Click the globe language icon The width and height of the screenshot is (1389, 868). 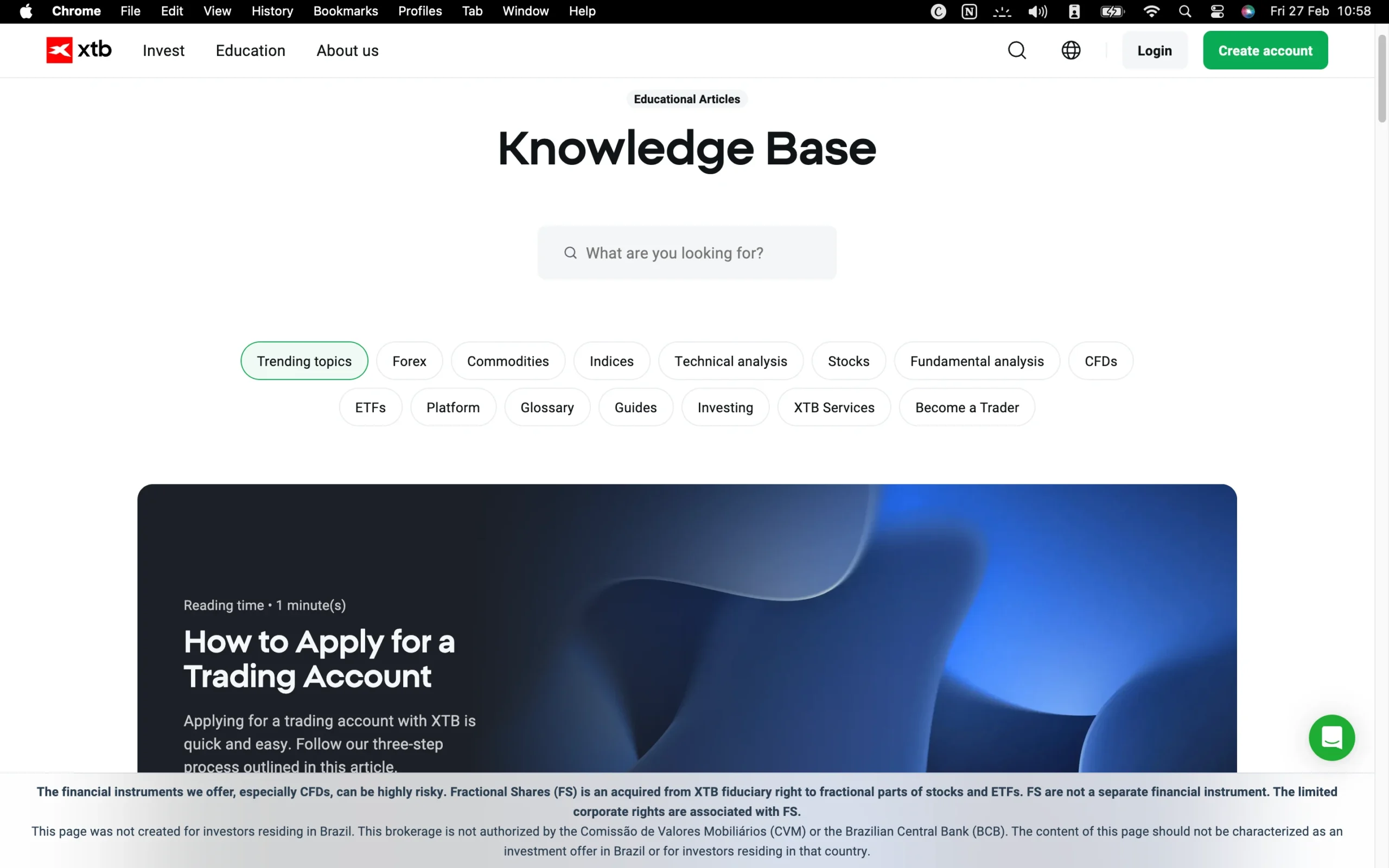click(x=1071, y=50)
